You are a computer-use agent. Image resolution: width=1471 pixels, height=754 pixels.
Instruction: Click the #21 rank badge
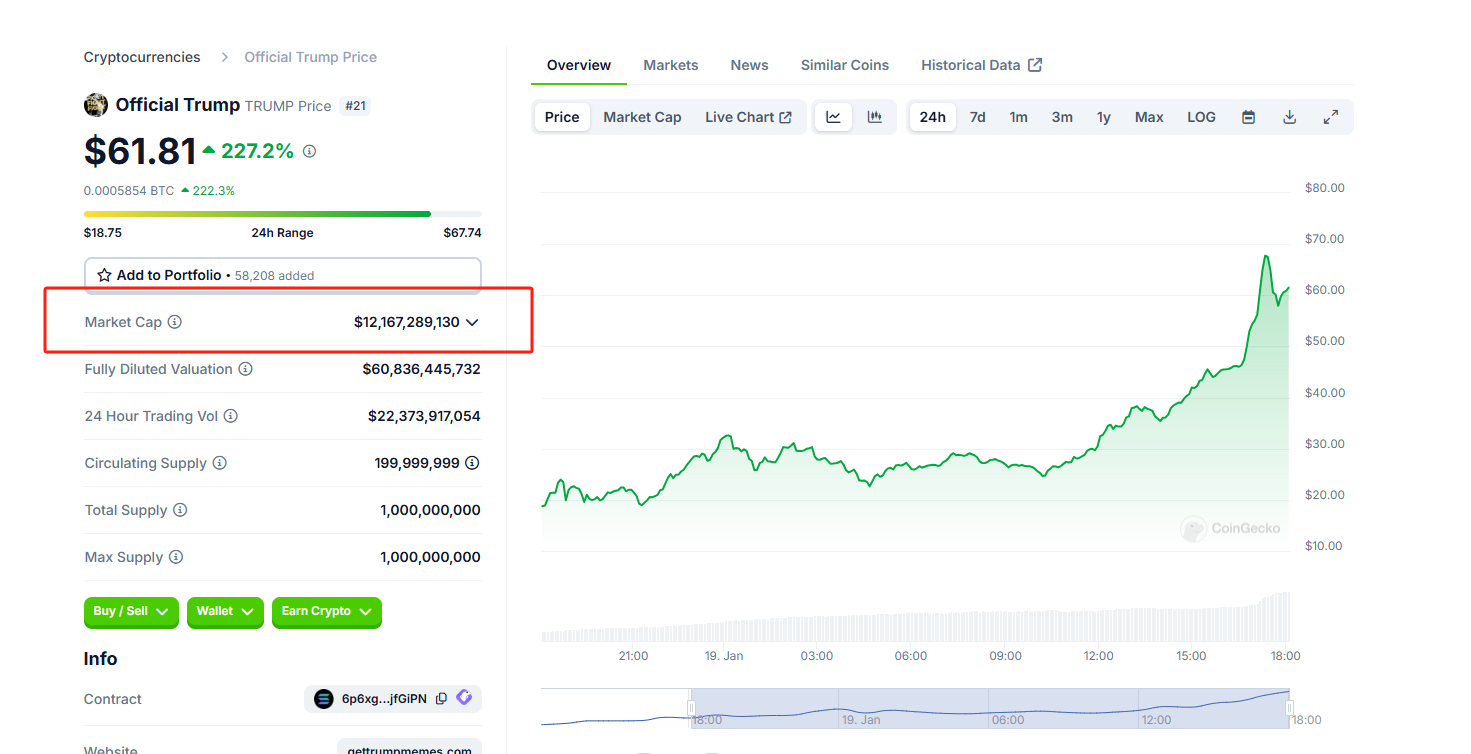click(355, 106)
